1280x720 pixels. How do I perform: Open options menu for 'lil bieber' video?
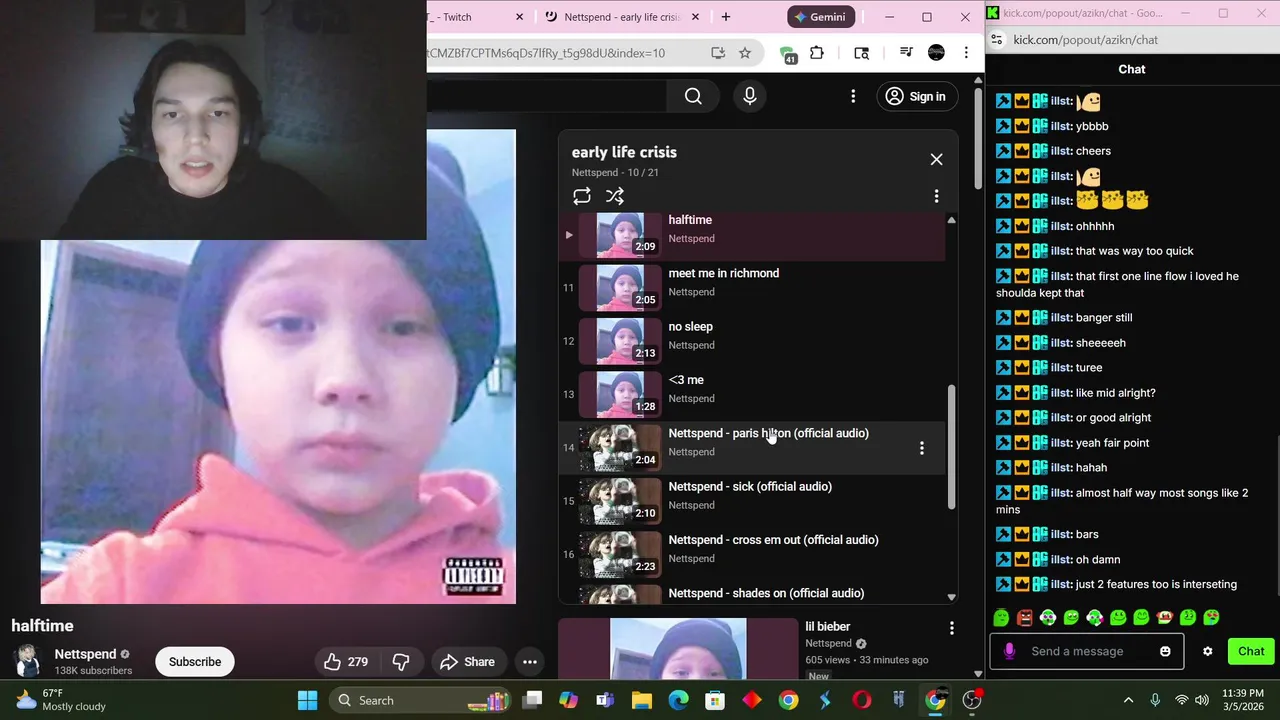951,628
